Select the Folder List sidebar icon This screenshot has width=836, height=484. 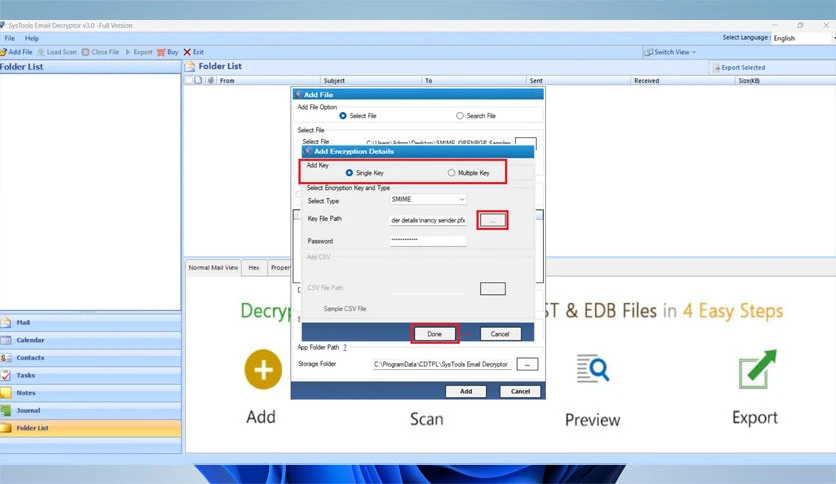[x=6, y=428]
